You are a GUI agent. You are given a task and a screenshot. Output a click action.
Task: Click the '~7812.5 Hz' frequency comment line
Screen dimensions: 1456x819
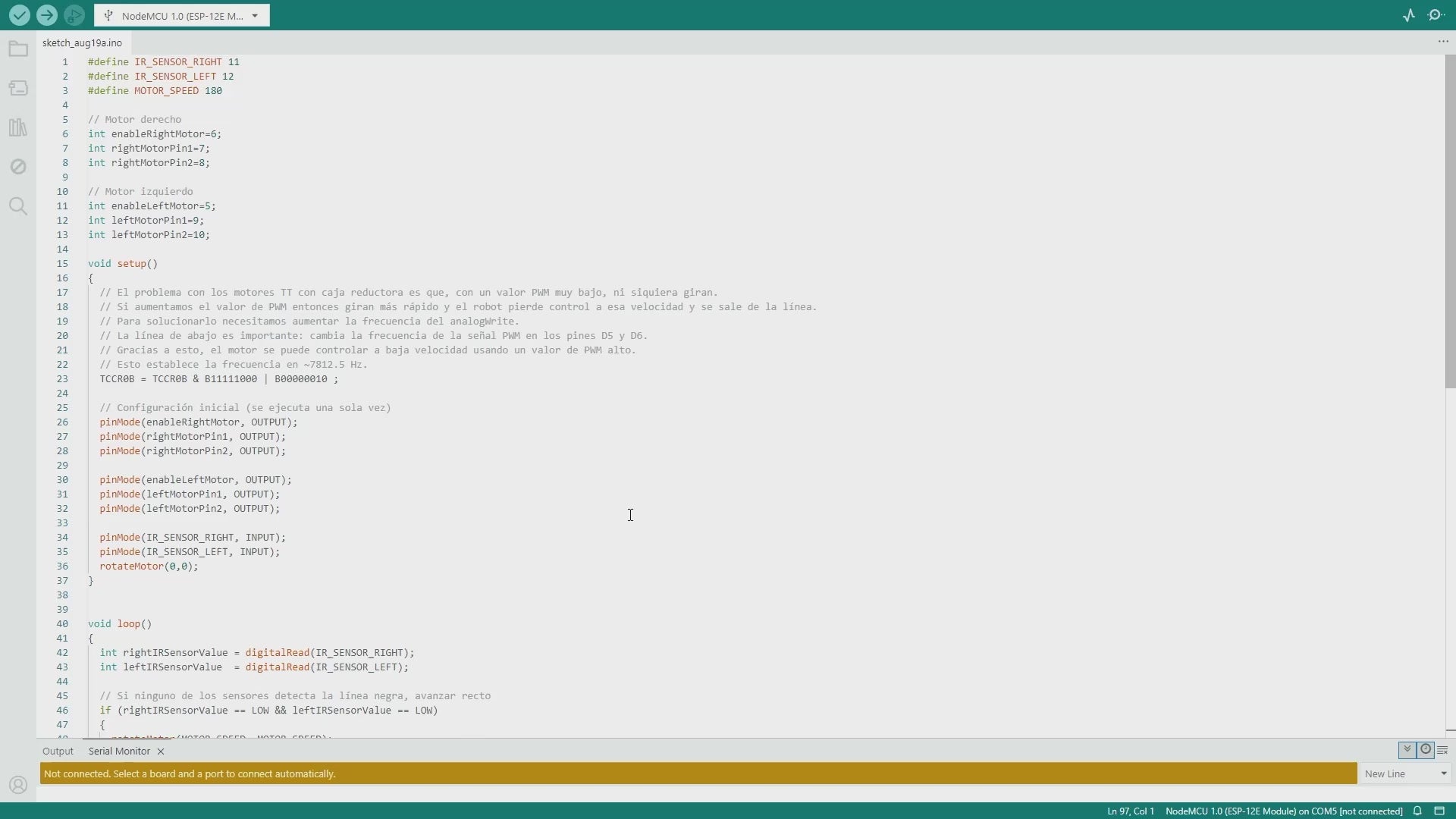234,365
